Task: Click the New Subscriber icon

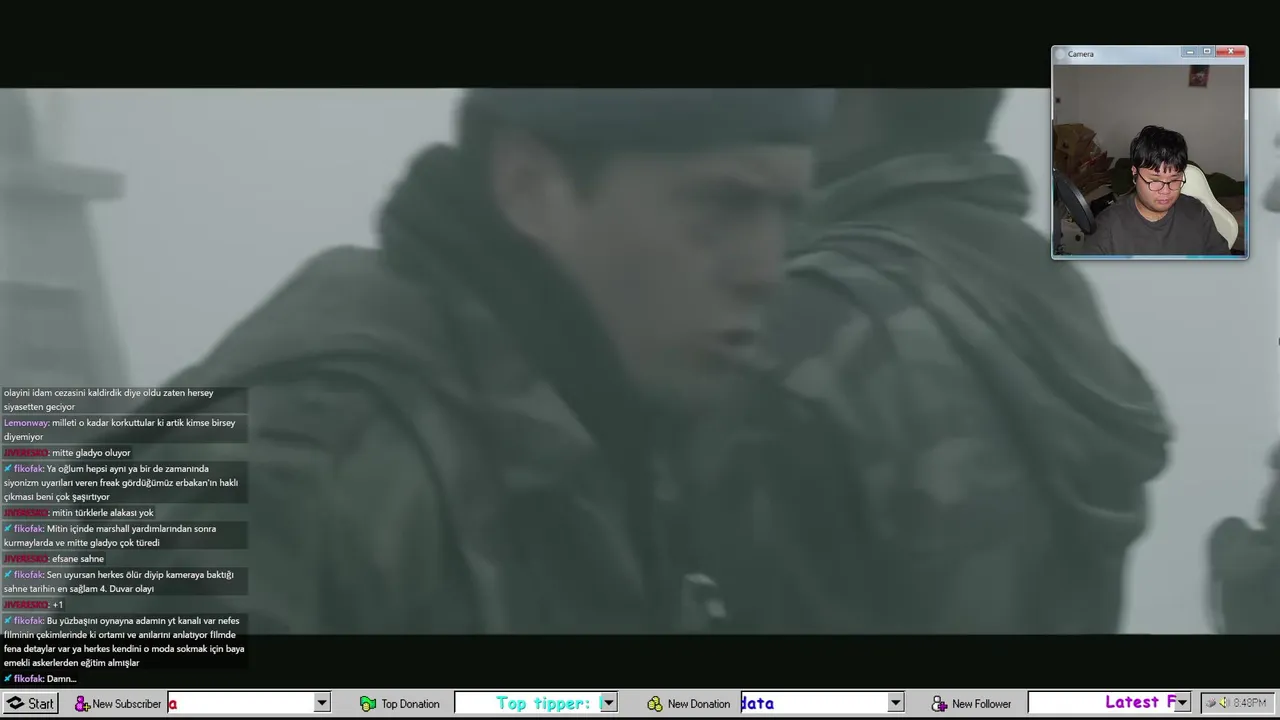Action: tap(82, 704)
